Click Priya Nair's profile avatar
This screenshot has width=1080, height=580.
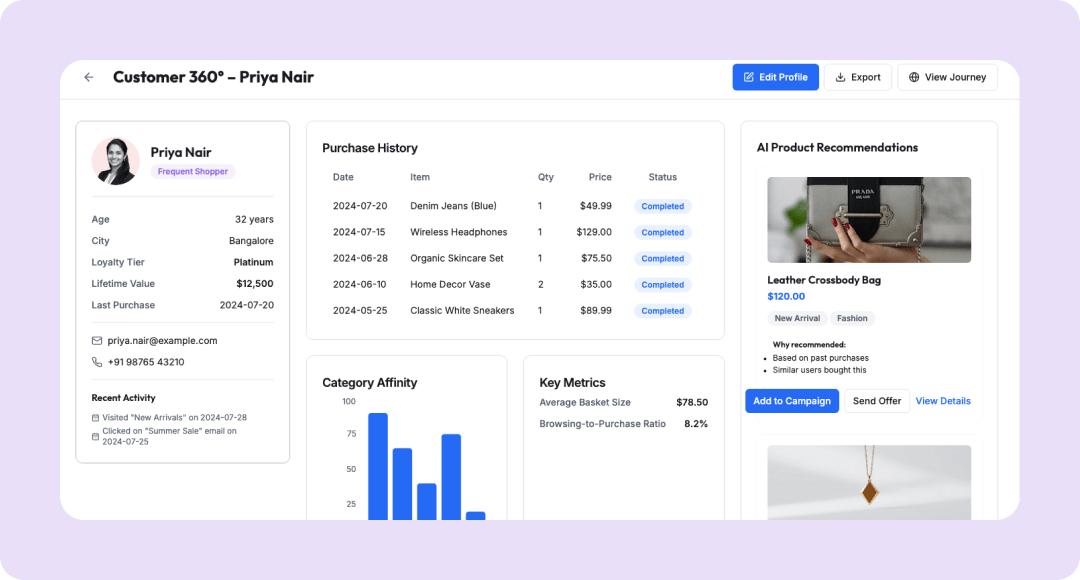coord(115,161)
